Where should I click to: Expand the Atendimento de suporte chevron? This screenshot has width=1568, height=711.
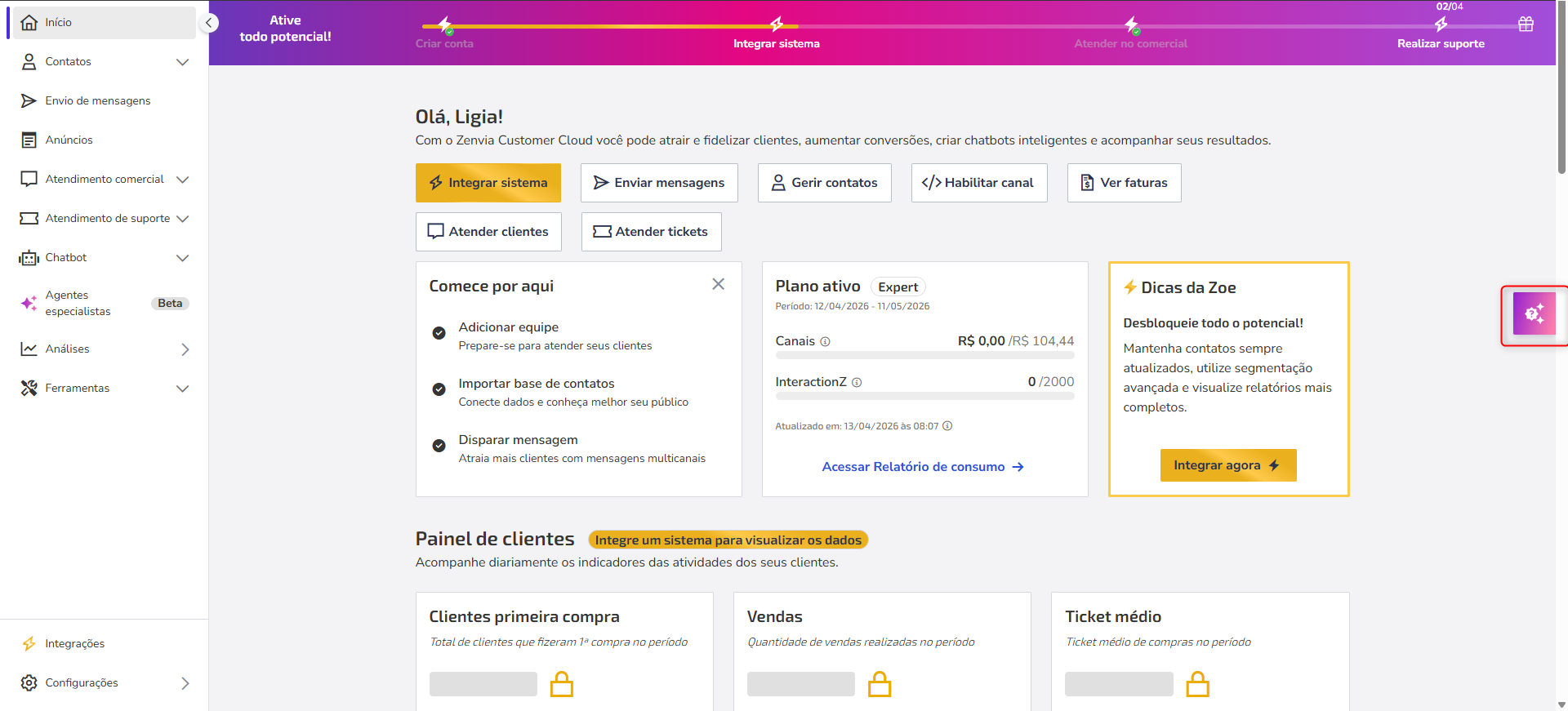pos(183,219)
